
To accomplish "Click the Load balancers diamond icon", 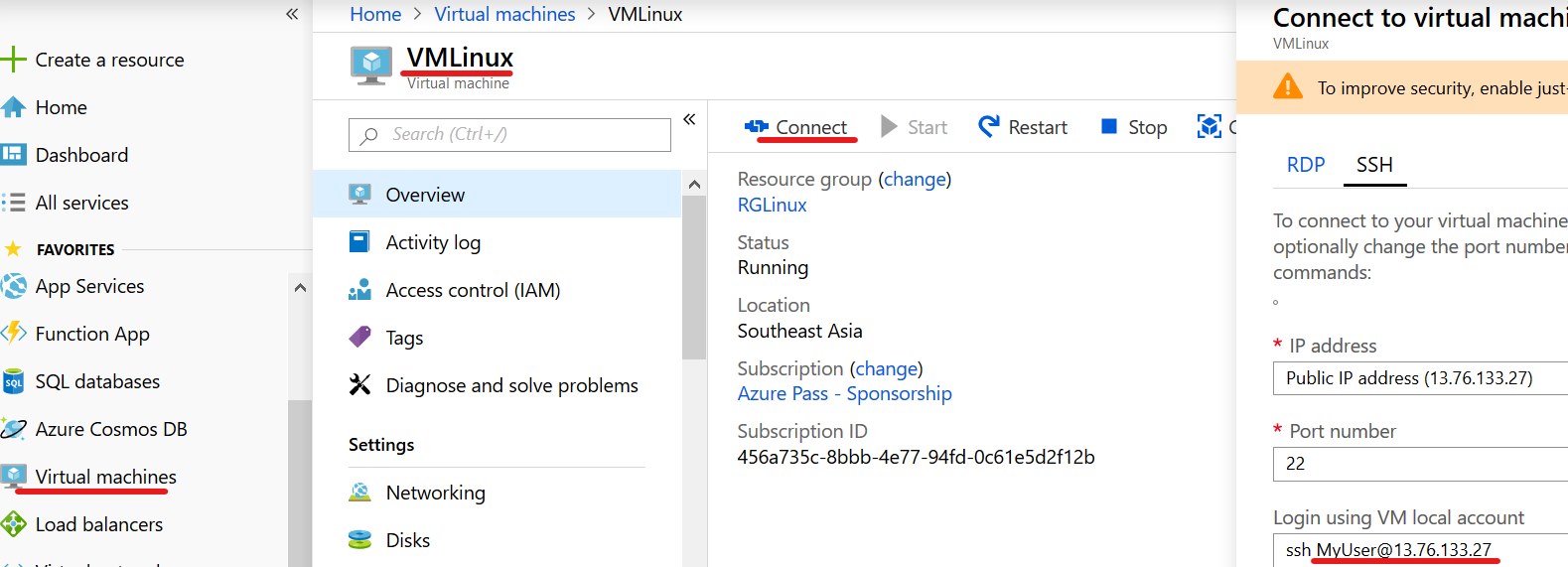I will coord(13,523).
